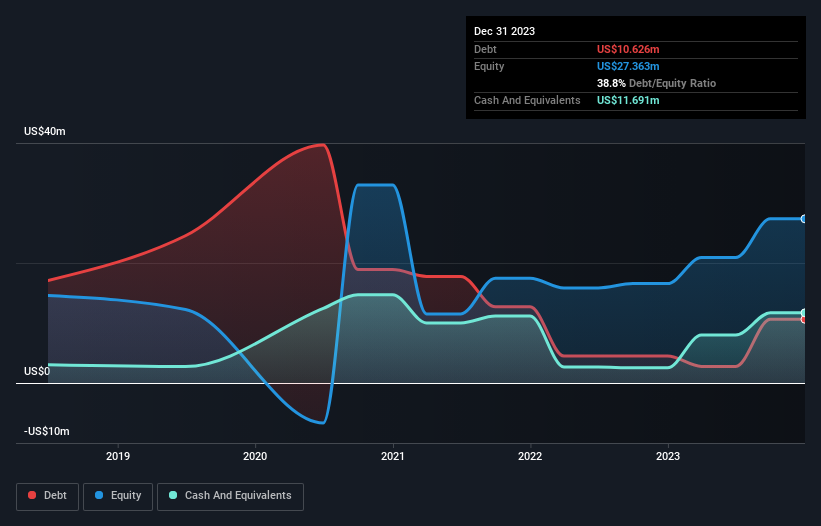Click the US$11.691m cash value
Screen dimensions: 821x526
point(628,100)
